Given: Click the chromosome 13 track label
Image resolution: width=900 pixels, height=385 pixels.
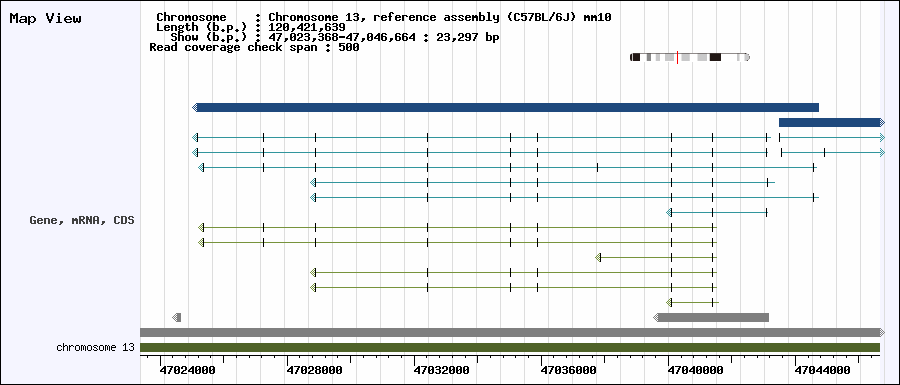Looking at the screenshot, I should click(x=95, y=348).
